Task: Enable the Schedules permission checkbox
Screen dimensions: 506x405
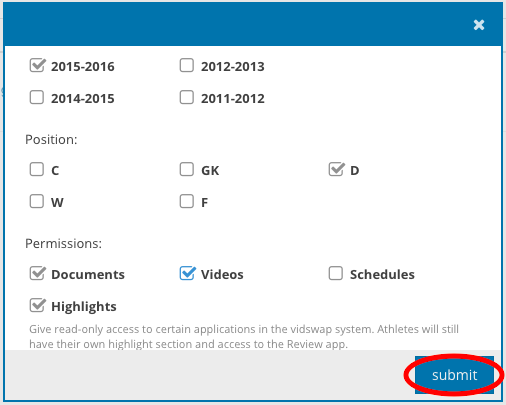Action: tap(336, 273)
